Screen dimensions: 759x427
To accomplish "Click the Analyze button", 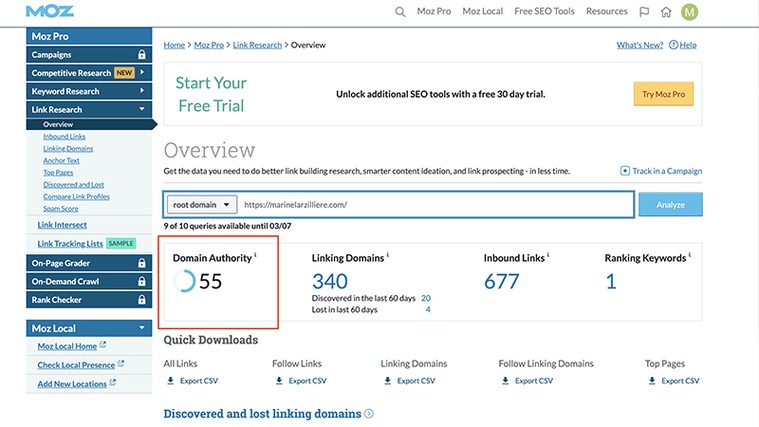I will click(x=670, y=205).
